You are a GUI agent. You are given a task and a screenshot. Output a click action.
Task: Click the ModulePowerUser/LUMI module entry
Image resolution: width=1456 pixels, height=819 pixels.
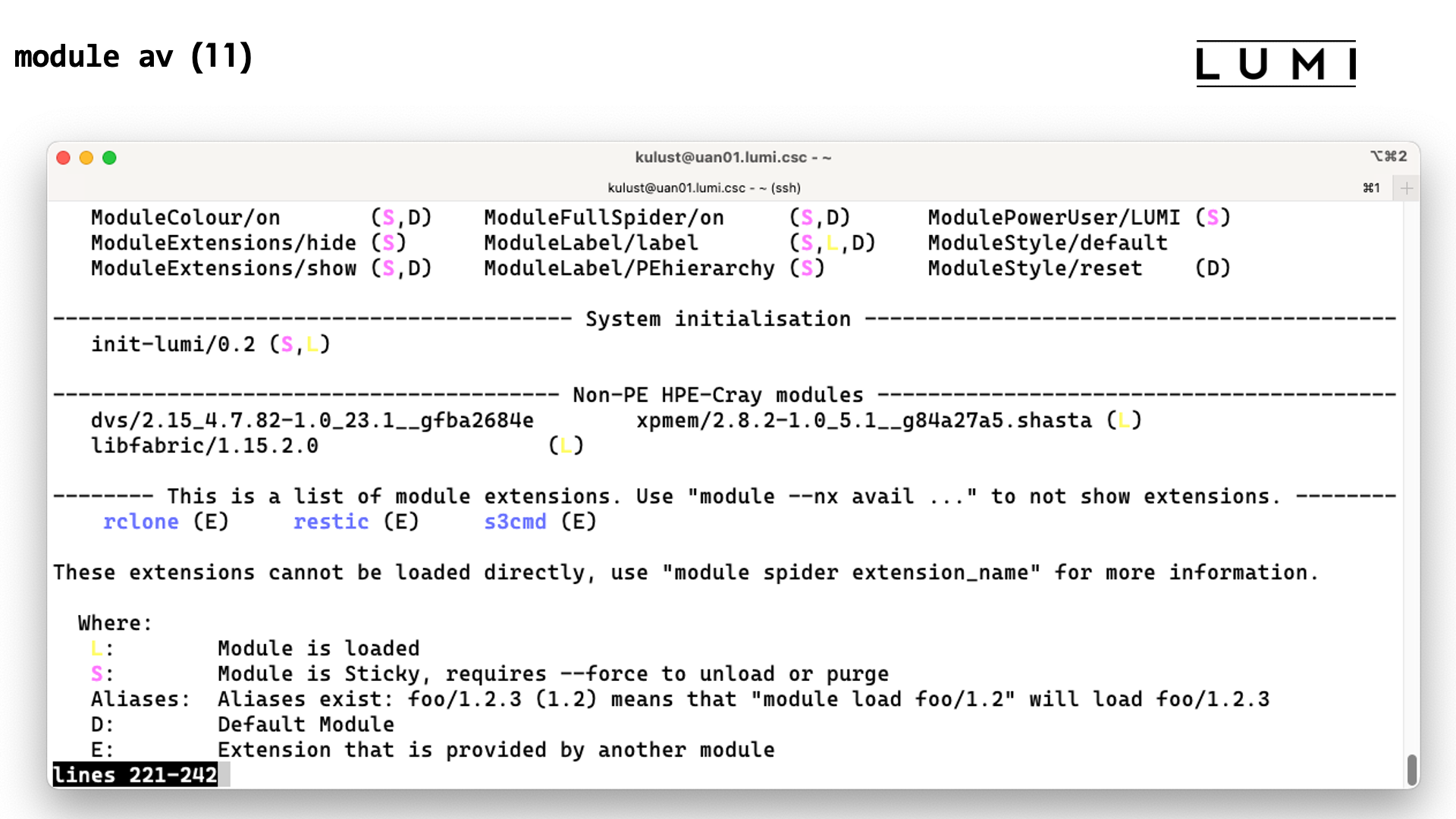tap(1053, 218)
